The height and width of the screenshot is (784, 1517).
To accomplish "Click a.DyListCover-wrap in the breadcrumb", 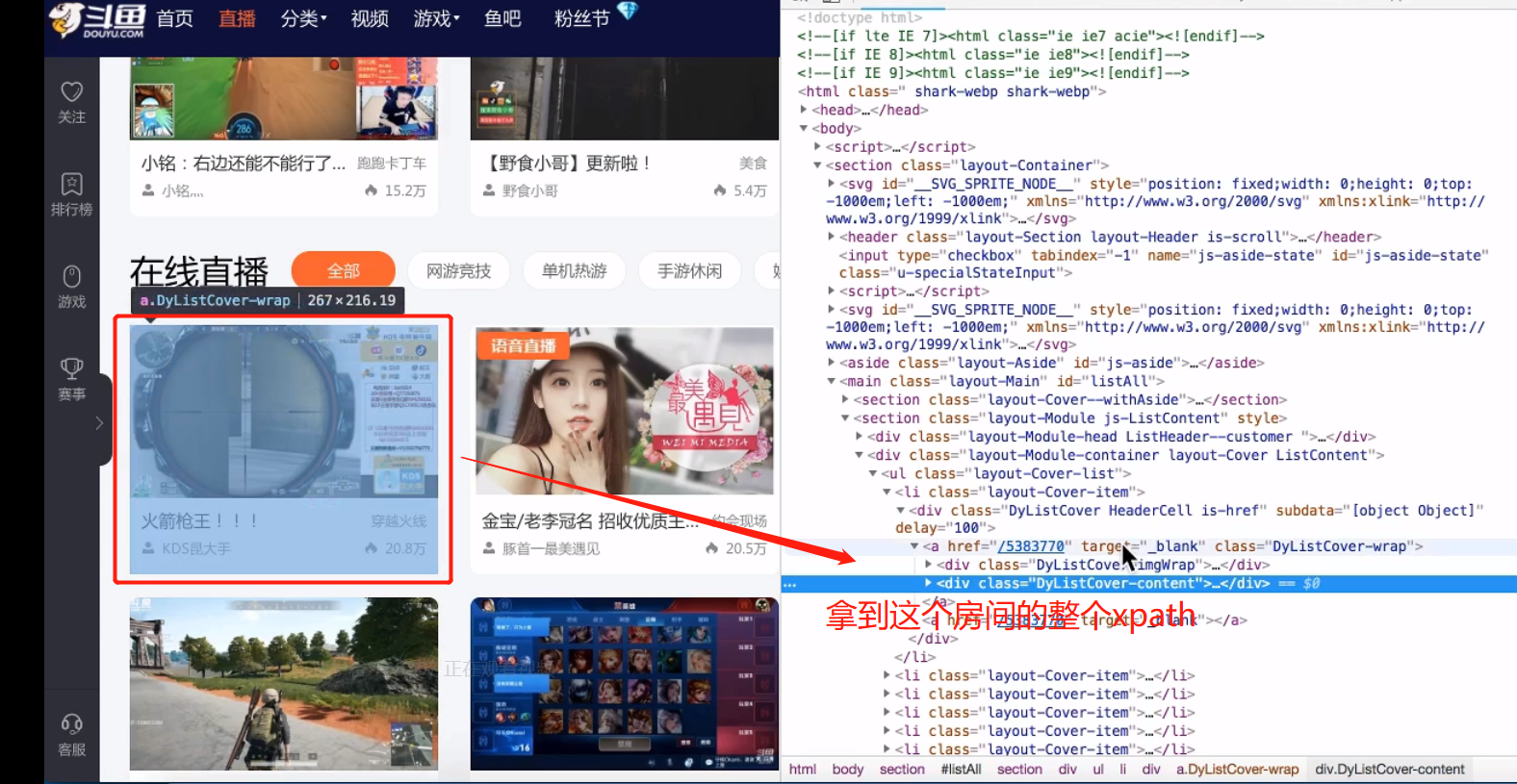I will point(1237,770).
